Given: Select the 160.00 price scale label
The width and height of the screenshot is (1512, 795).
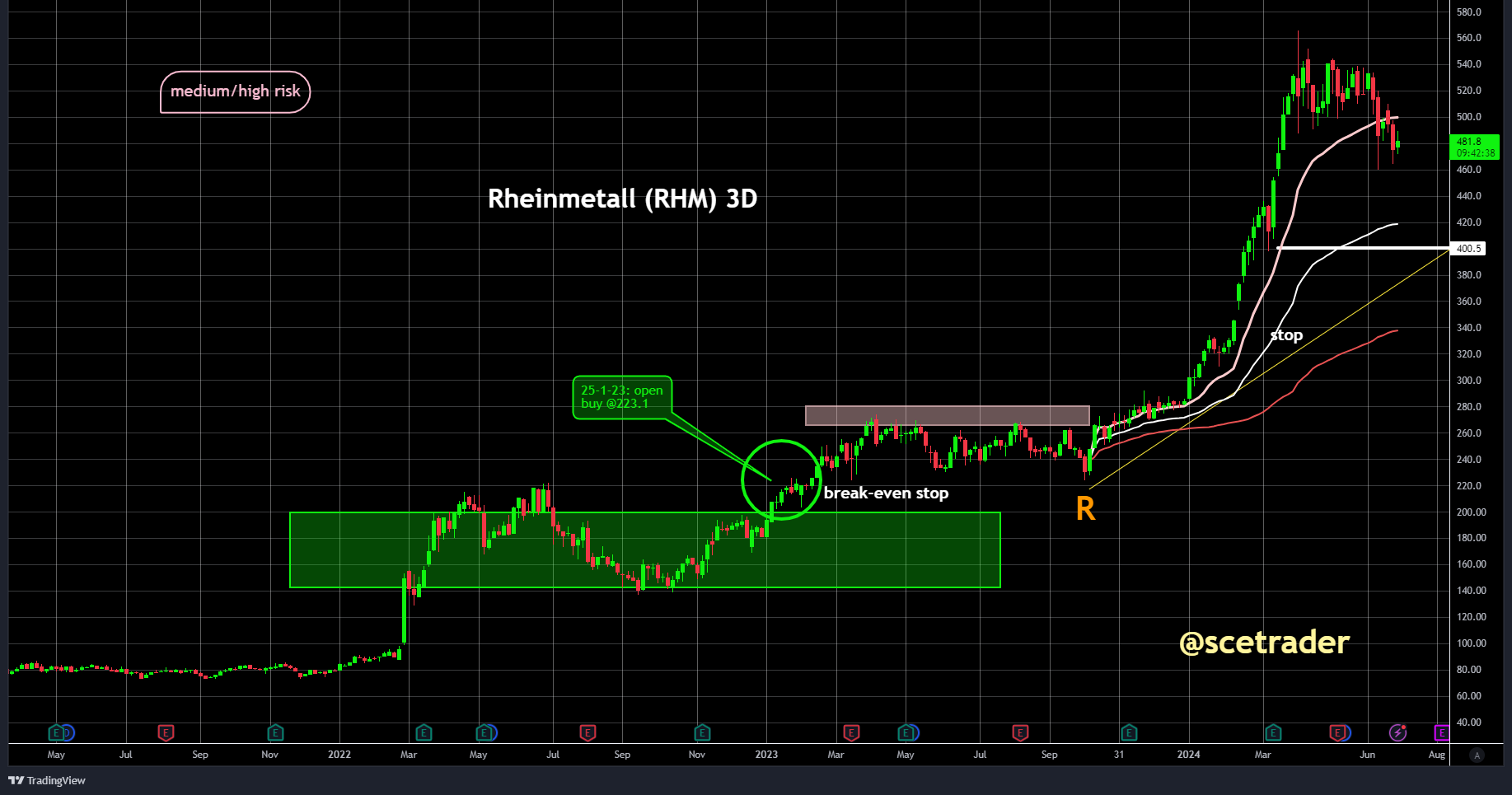Looking at the screenshot, I should tap(1471, 564).
